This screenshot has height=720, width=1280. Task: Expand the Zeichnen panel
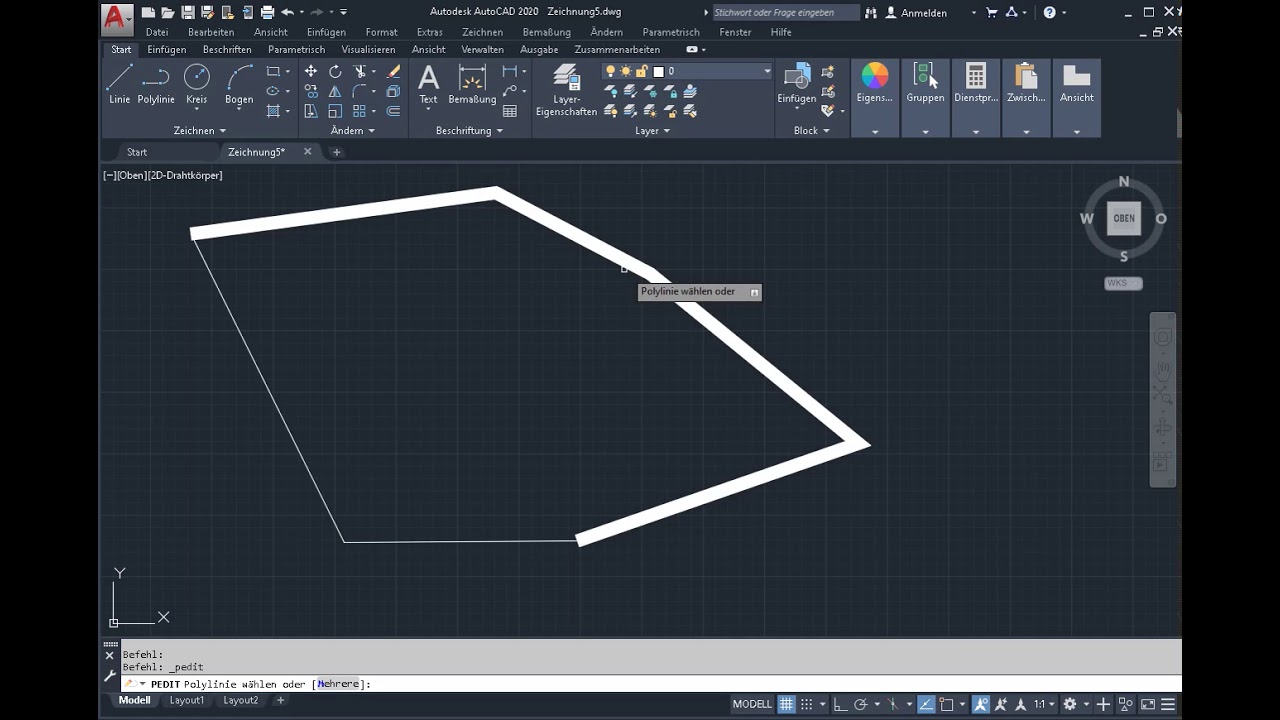pyautogui.click(x=200, y=130)
